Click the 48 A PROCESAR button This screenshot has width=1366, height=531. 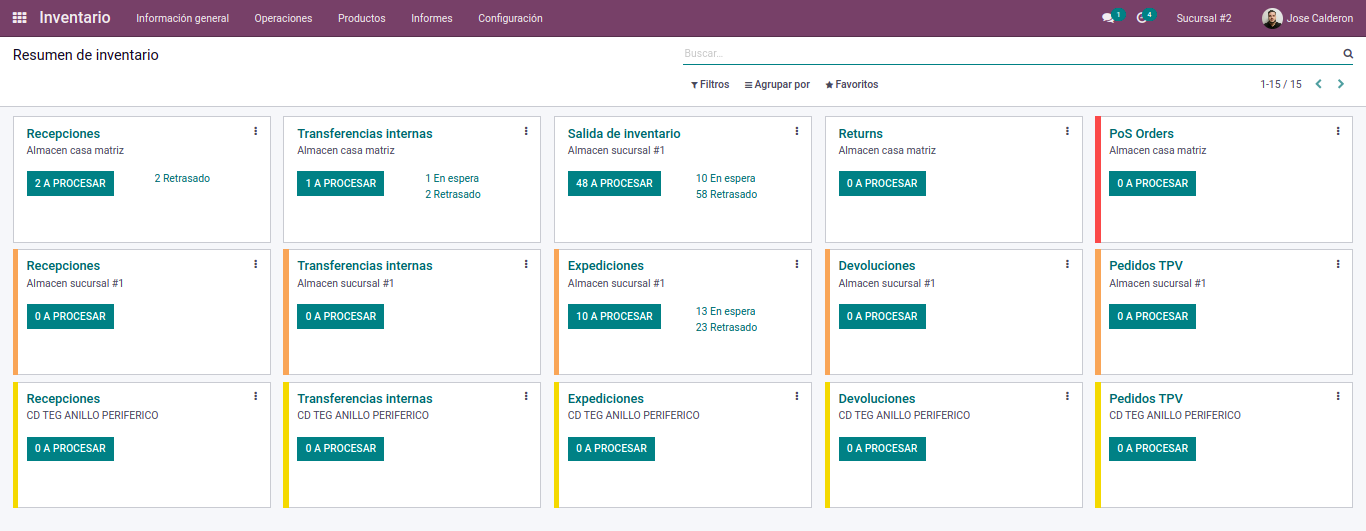coord(614,183)
